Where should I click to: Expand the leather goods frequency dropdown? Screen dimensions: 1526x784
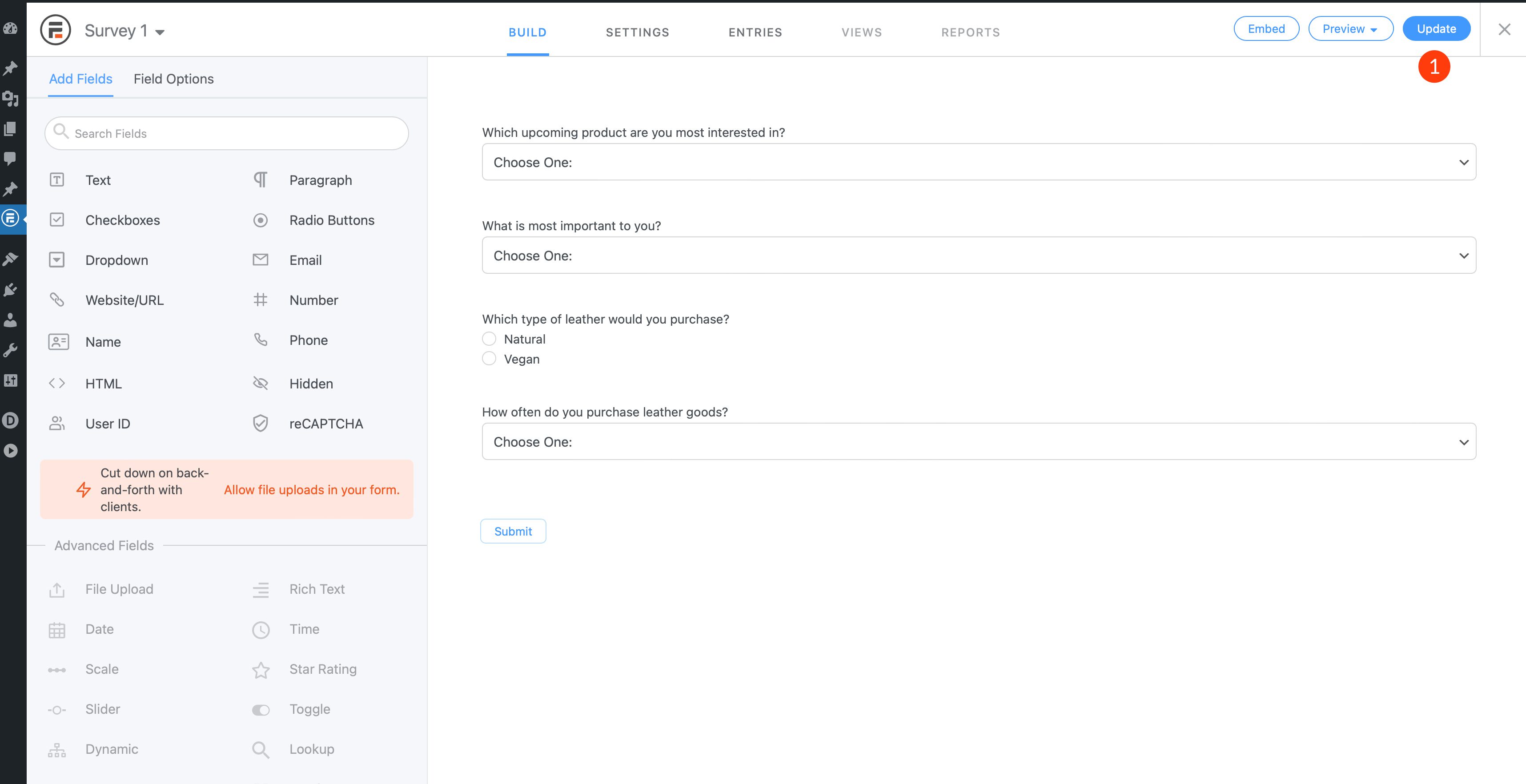(x=1462, y=442)
